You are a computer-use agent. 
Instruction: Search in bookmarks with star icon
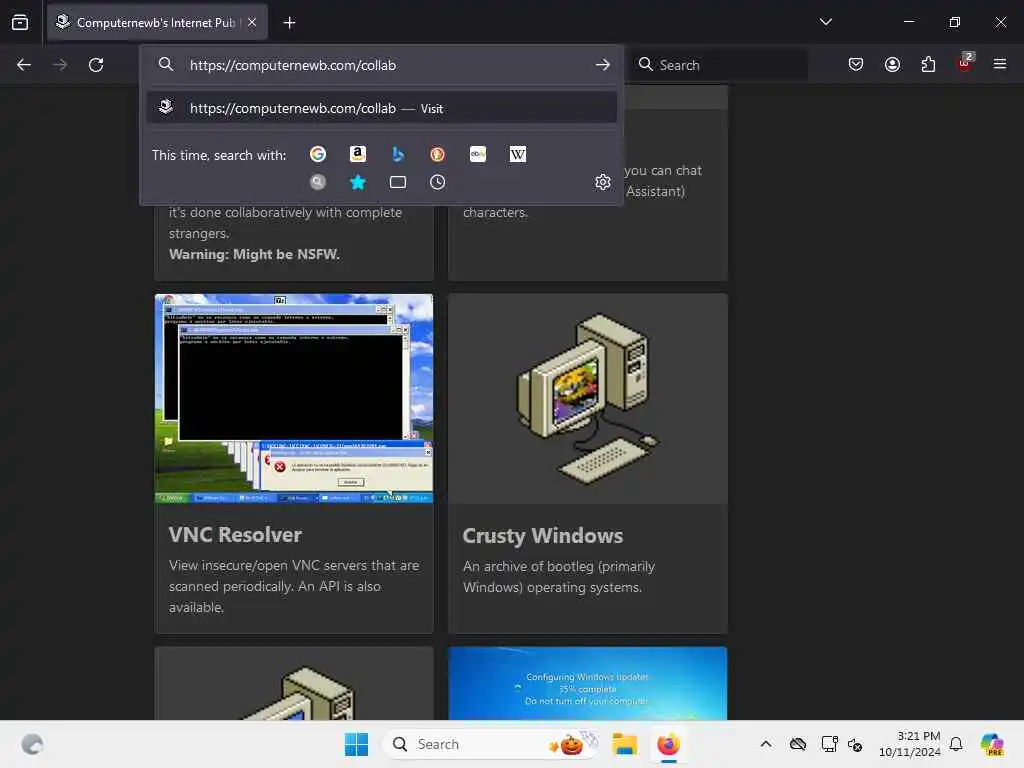click(358, 182)
